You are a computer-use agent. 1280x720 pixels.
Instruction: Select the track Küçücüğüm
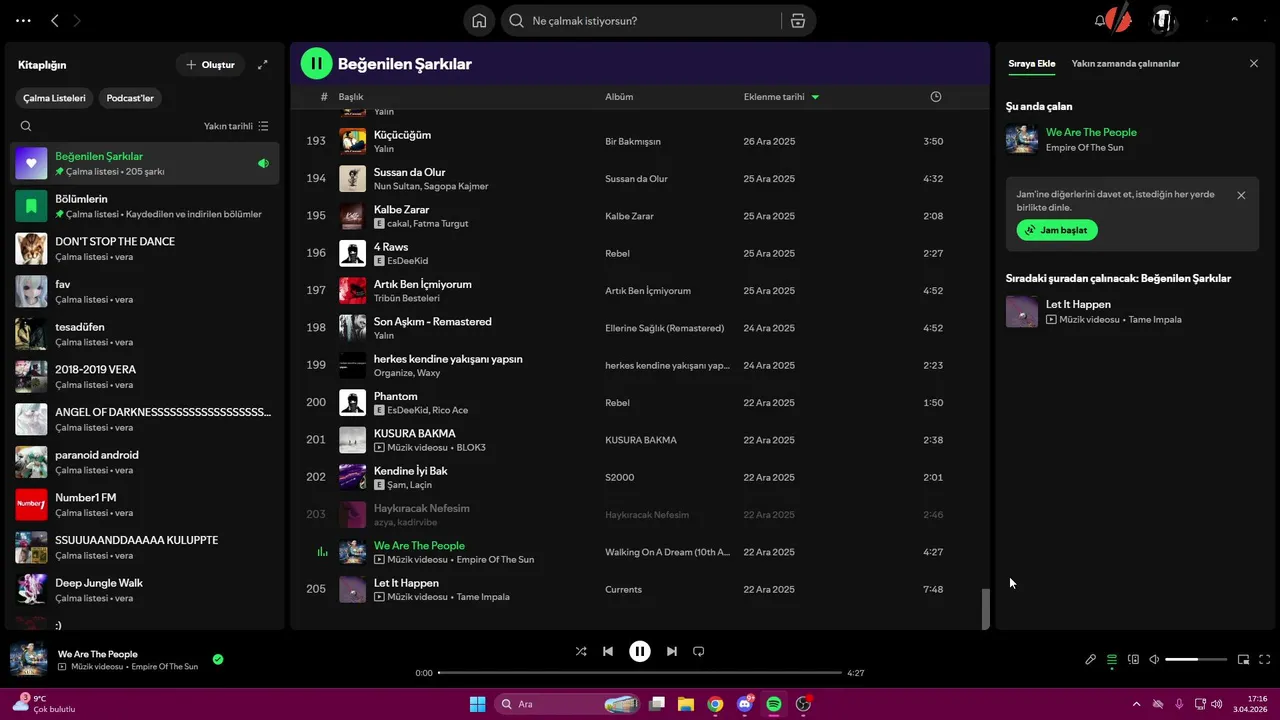(402, 135)
